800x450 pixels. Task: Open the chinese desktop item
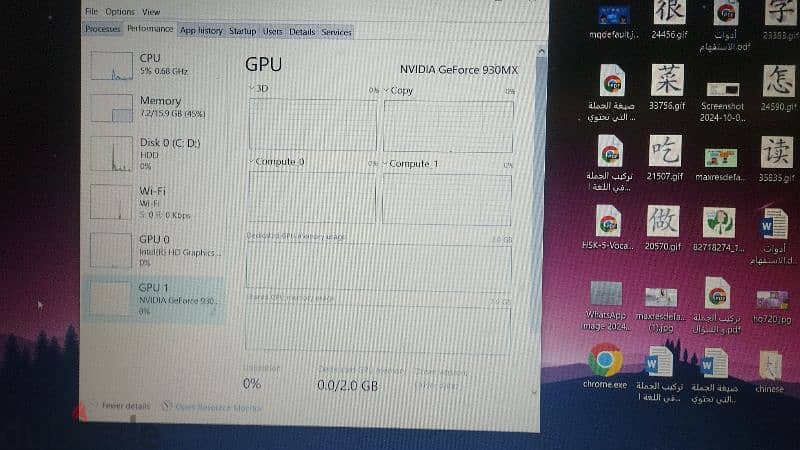[x=769, y=372]
